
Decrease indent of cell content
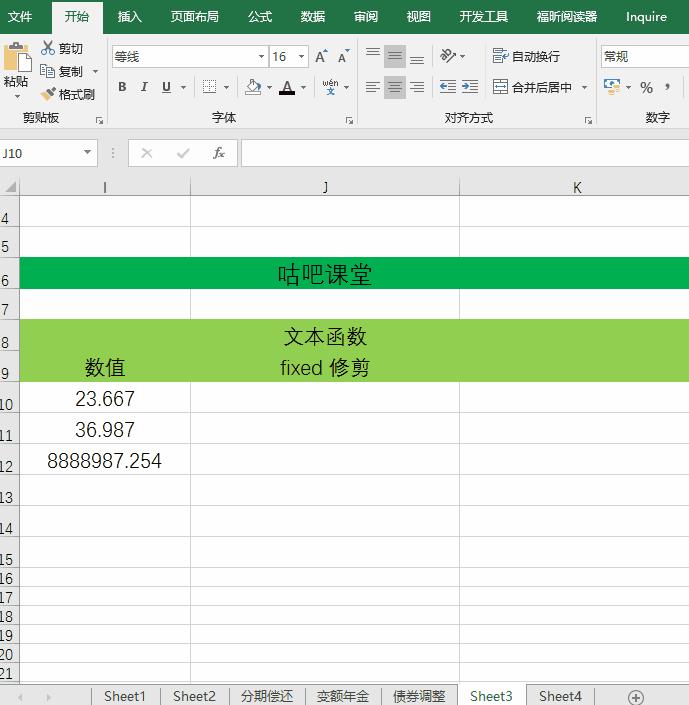[448, 86]
